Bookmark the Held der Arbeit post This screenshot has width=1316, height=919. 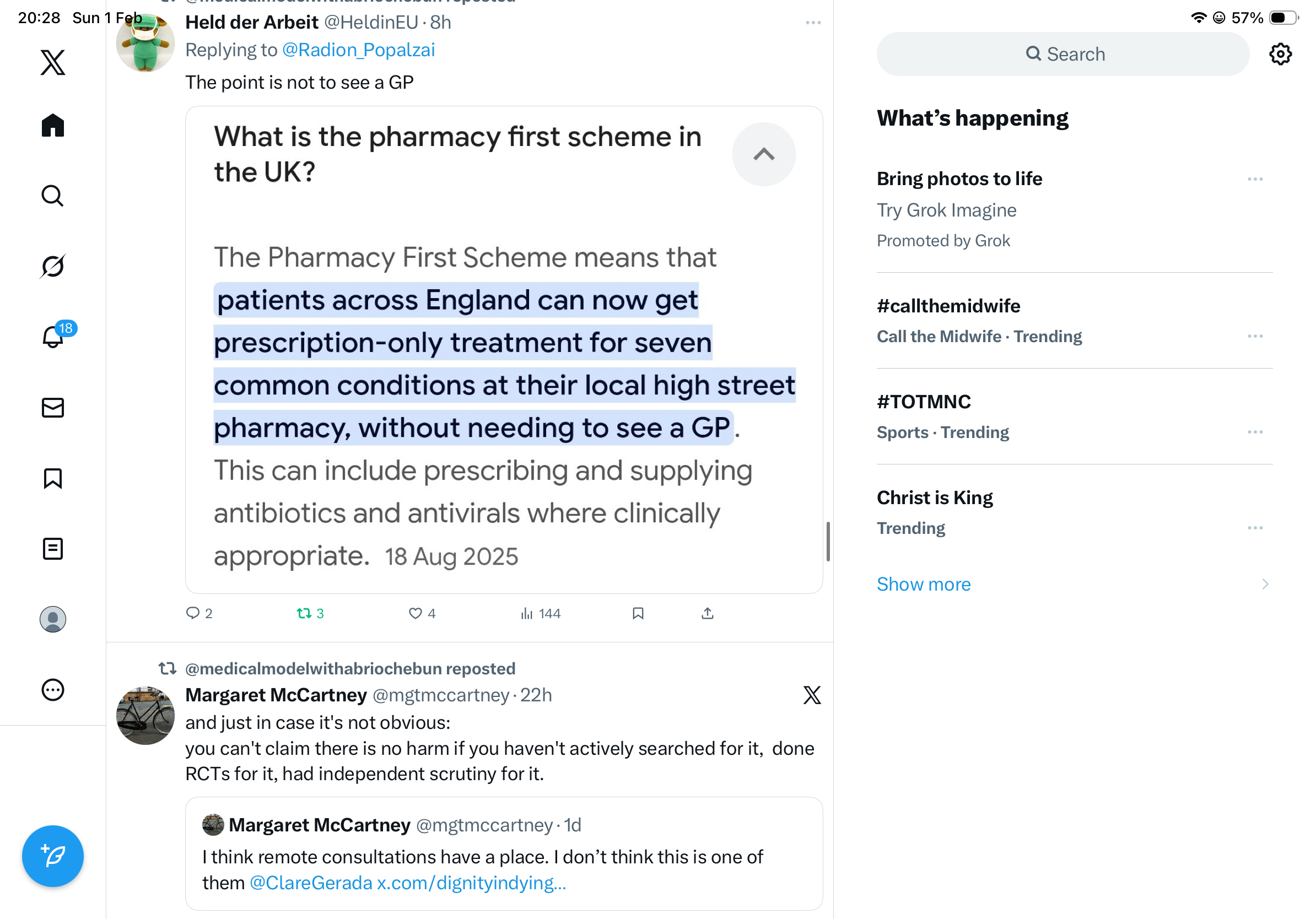pyautogui.click(x=638, y=614)
